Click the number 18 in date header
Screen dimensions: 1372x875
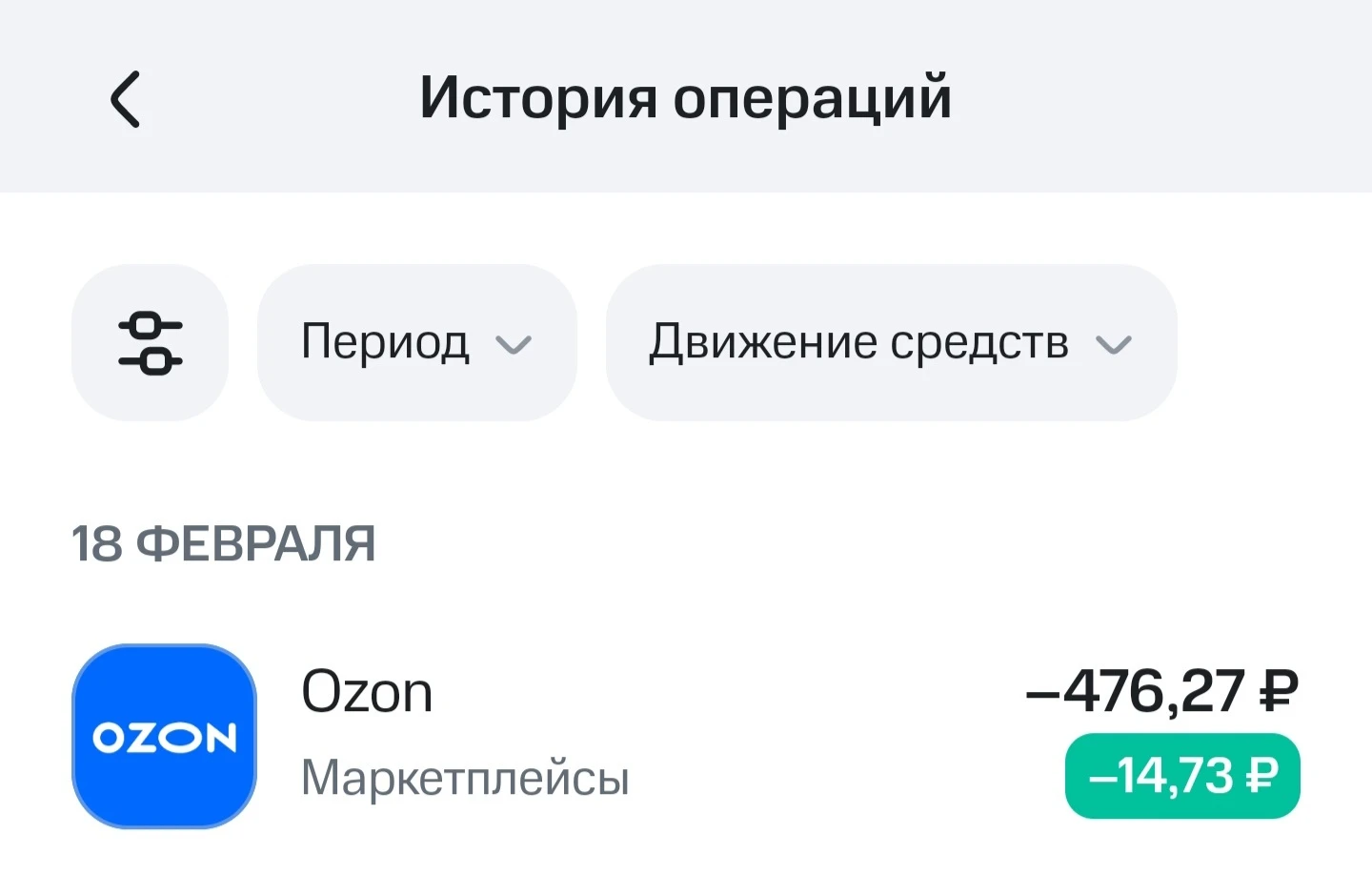coord(96,544)
